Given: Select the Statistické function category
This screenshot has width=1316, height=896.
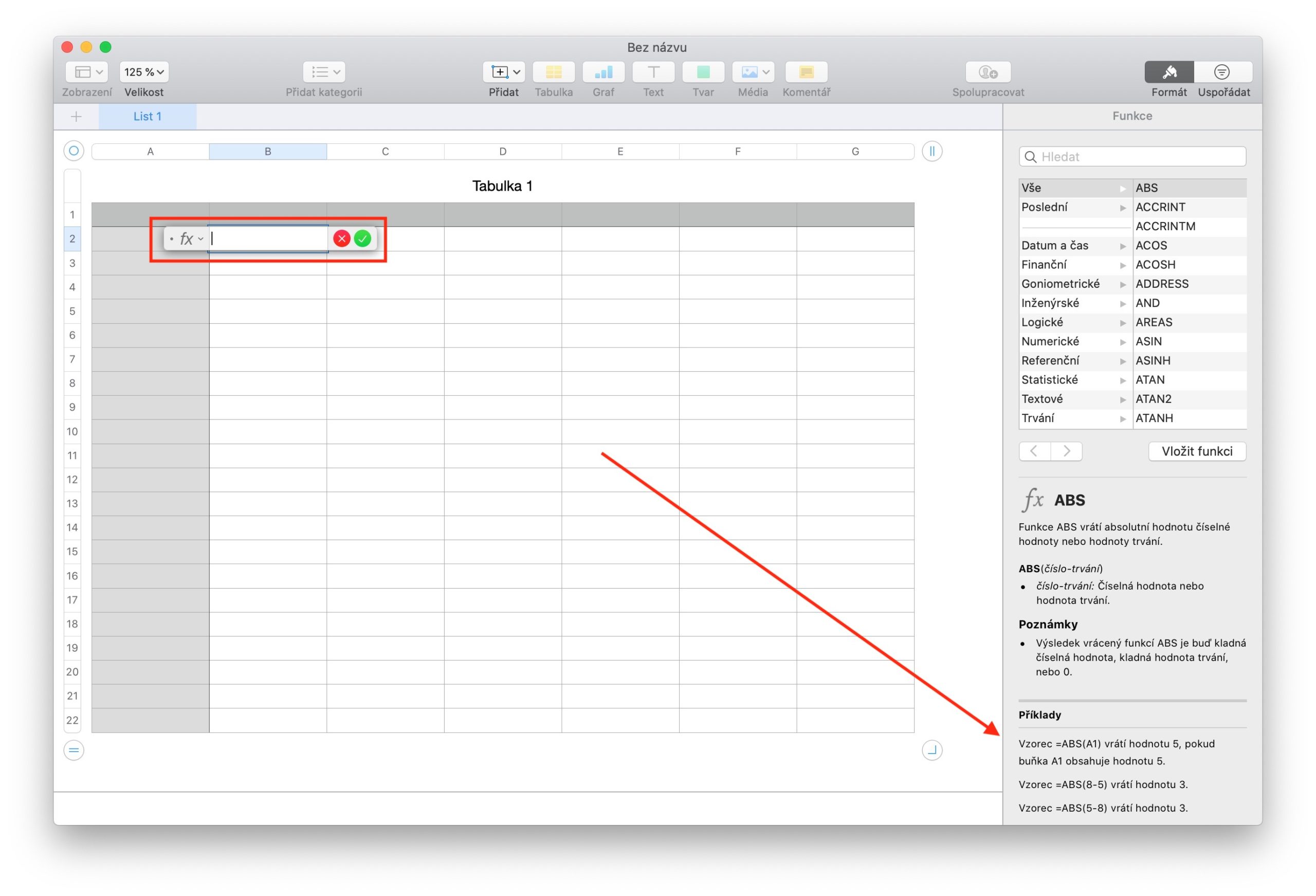Looking at the screenshot, I should 1075,380.
